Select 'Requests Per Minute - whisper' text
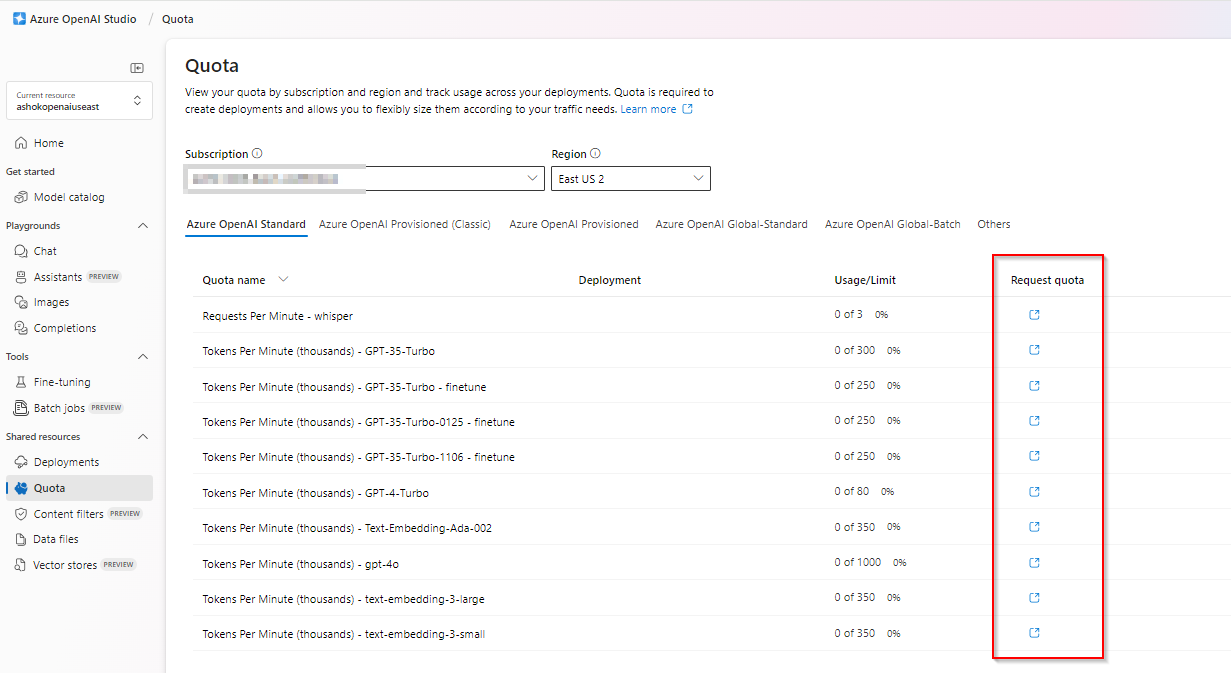Screen dimensions: 1231x673 (278, 316)
